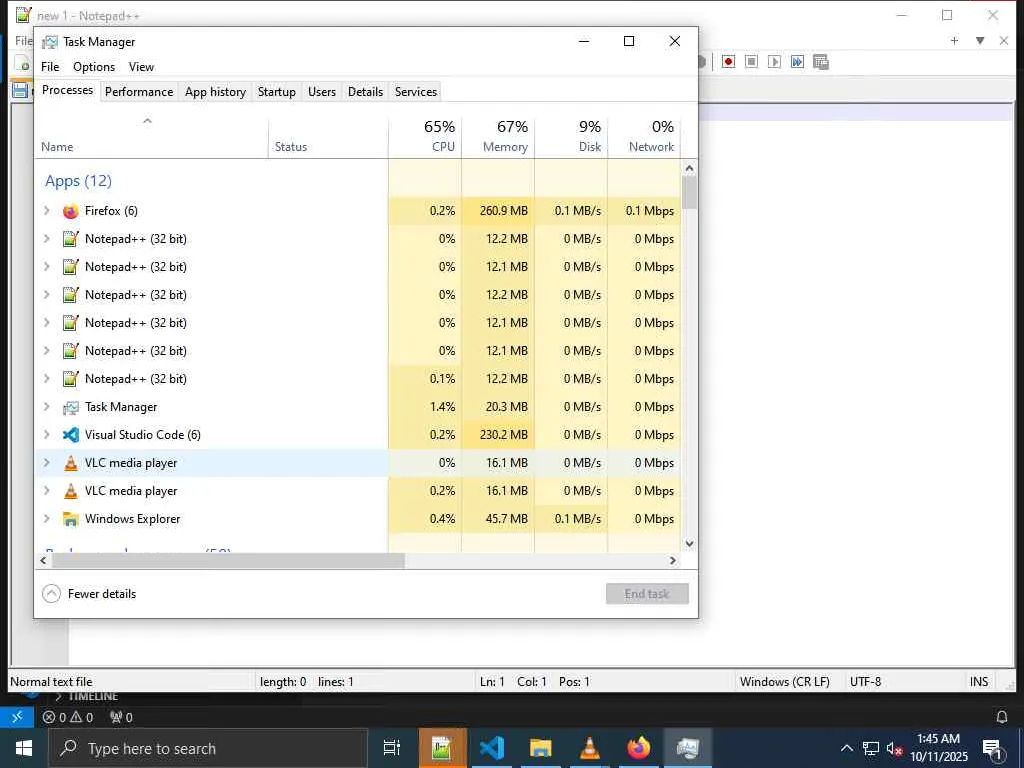Open File Explorer from the taskbar
Image resolution: width=1024 pixels, height=768 pixels.
tap(541, 748)
